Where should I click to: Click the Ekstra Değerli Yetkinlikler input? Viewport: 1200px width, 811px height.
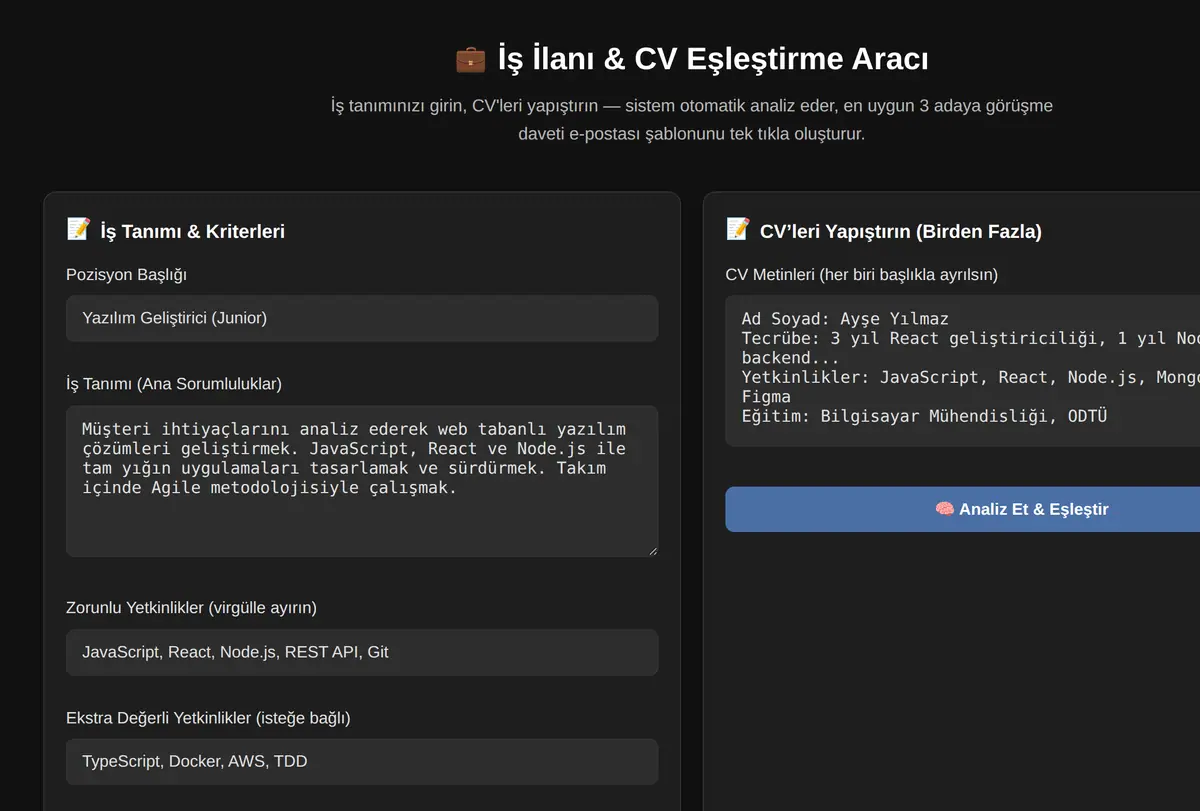(362, 762)
